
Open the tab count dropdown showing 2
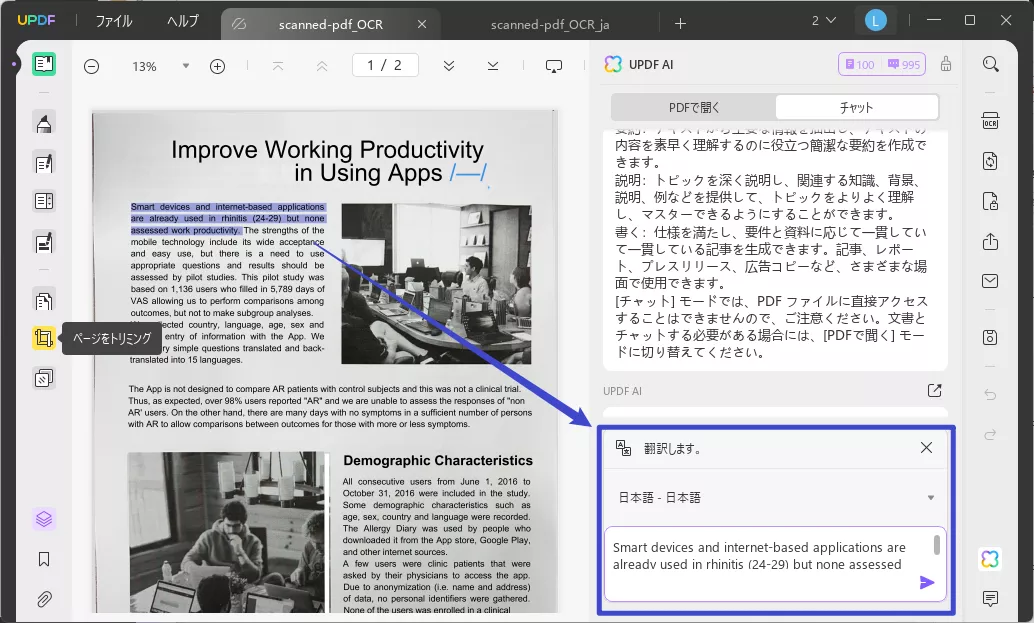coord(824,21)
